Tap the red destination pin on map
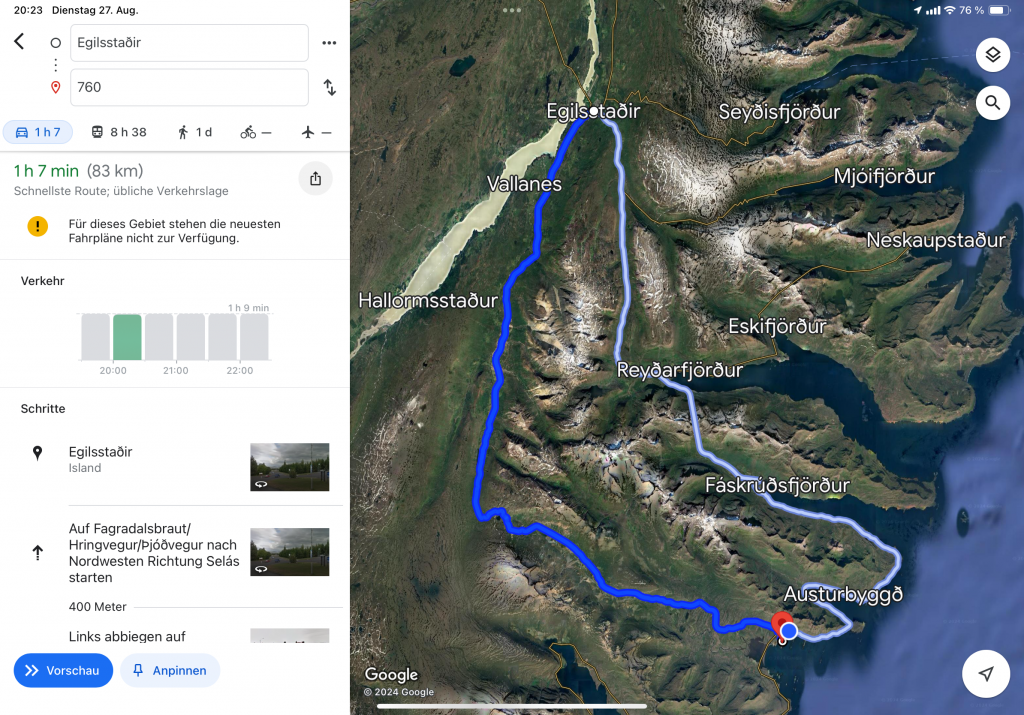 [781, 623]
